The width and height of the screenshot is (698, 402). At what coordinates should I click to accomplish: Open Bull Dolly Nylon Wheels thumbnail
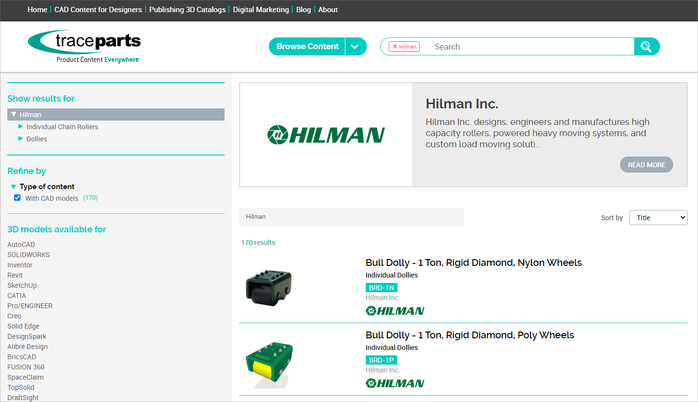[268, 288]
